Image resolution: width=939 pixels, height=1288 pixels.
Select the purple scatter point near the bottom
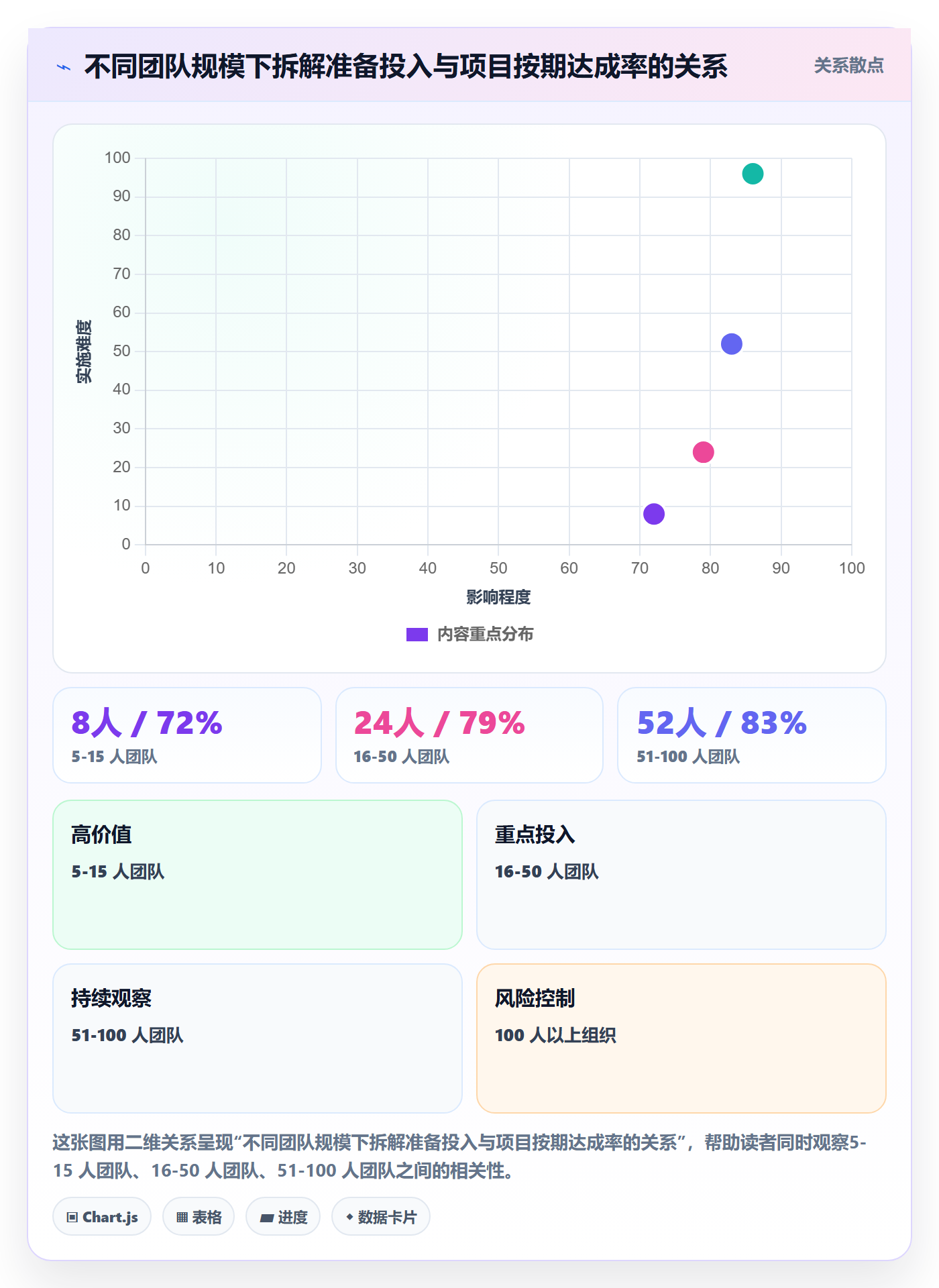(654, 514)
